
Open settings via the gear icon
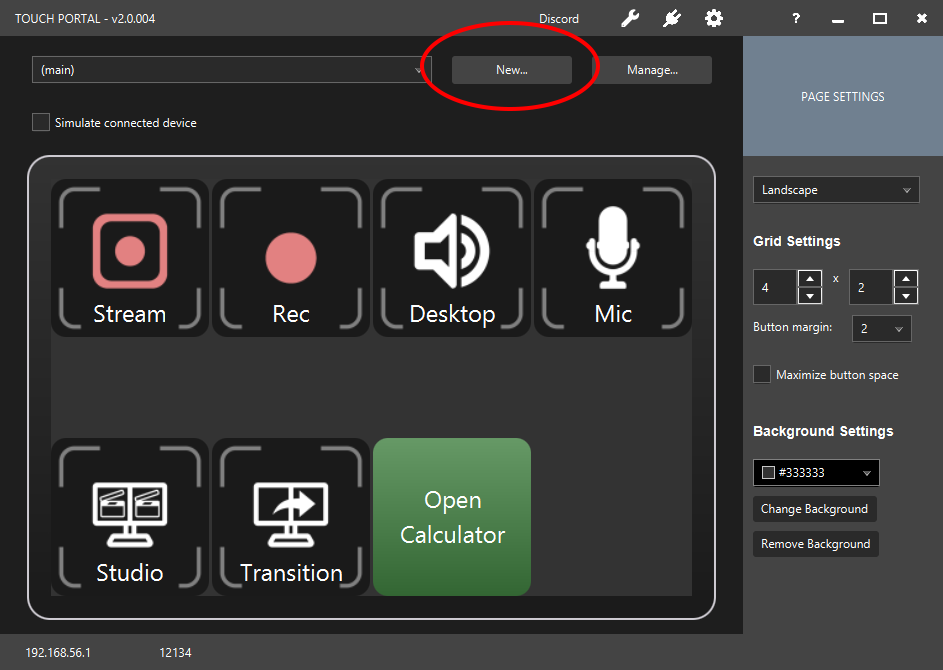pyautogui.click(x=713, y=18)
